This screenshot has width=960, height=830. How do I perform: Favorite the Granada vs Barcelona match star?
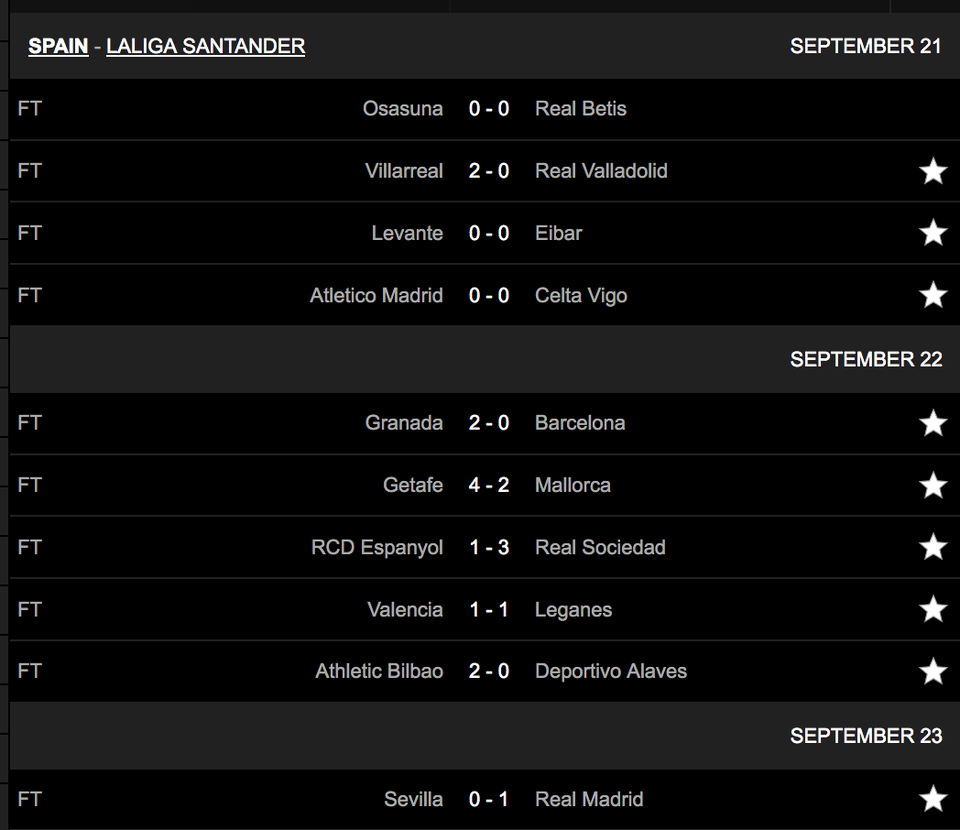click(x=933, y=423)
